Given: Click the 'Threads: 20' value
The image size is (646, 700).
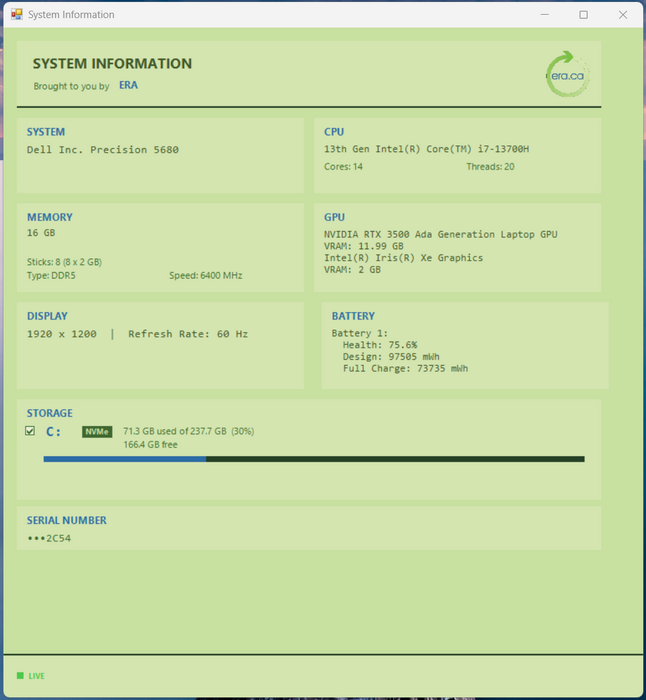Looking at the screenshot, I should click(x=490, y=167).
